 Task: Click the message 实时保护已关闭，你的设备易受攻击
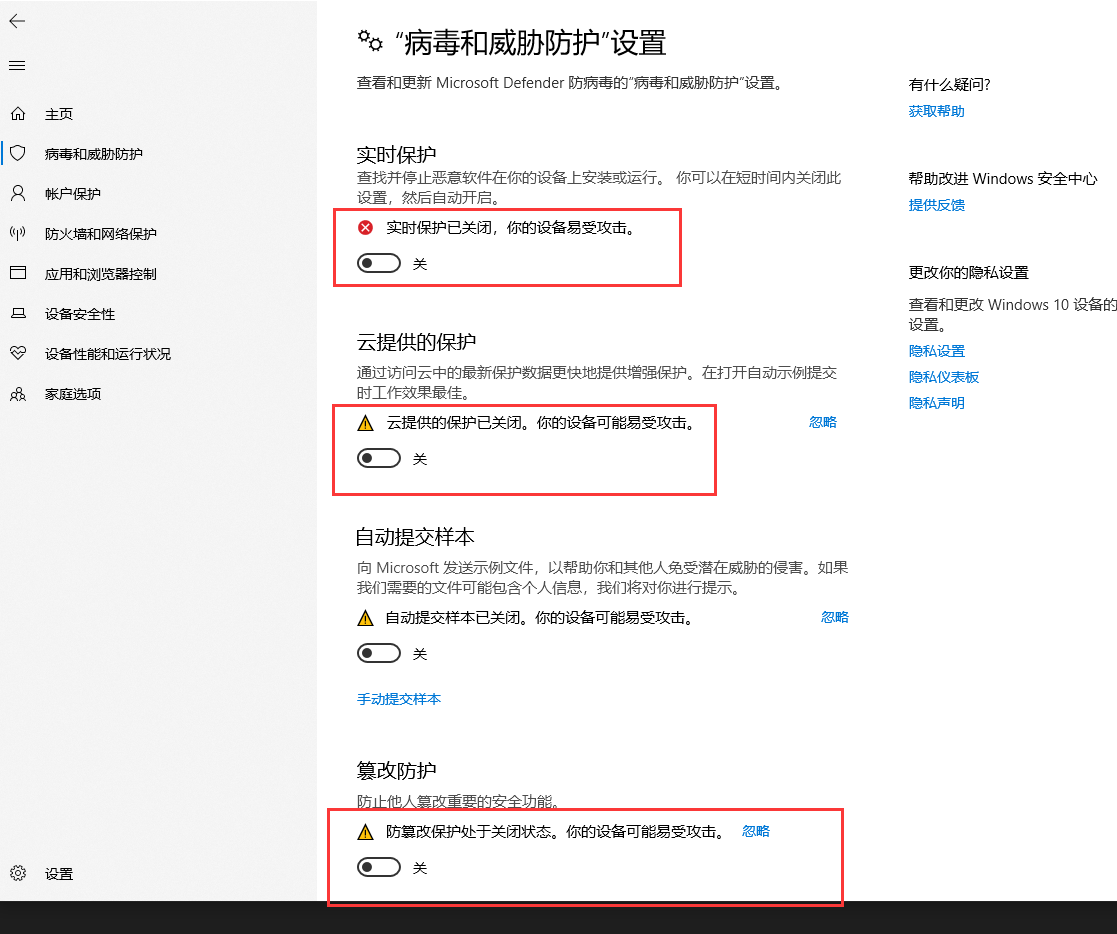(510, 228)
